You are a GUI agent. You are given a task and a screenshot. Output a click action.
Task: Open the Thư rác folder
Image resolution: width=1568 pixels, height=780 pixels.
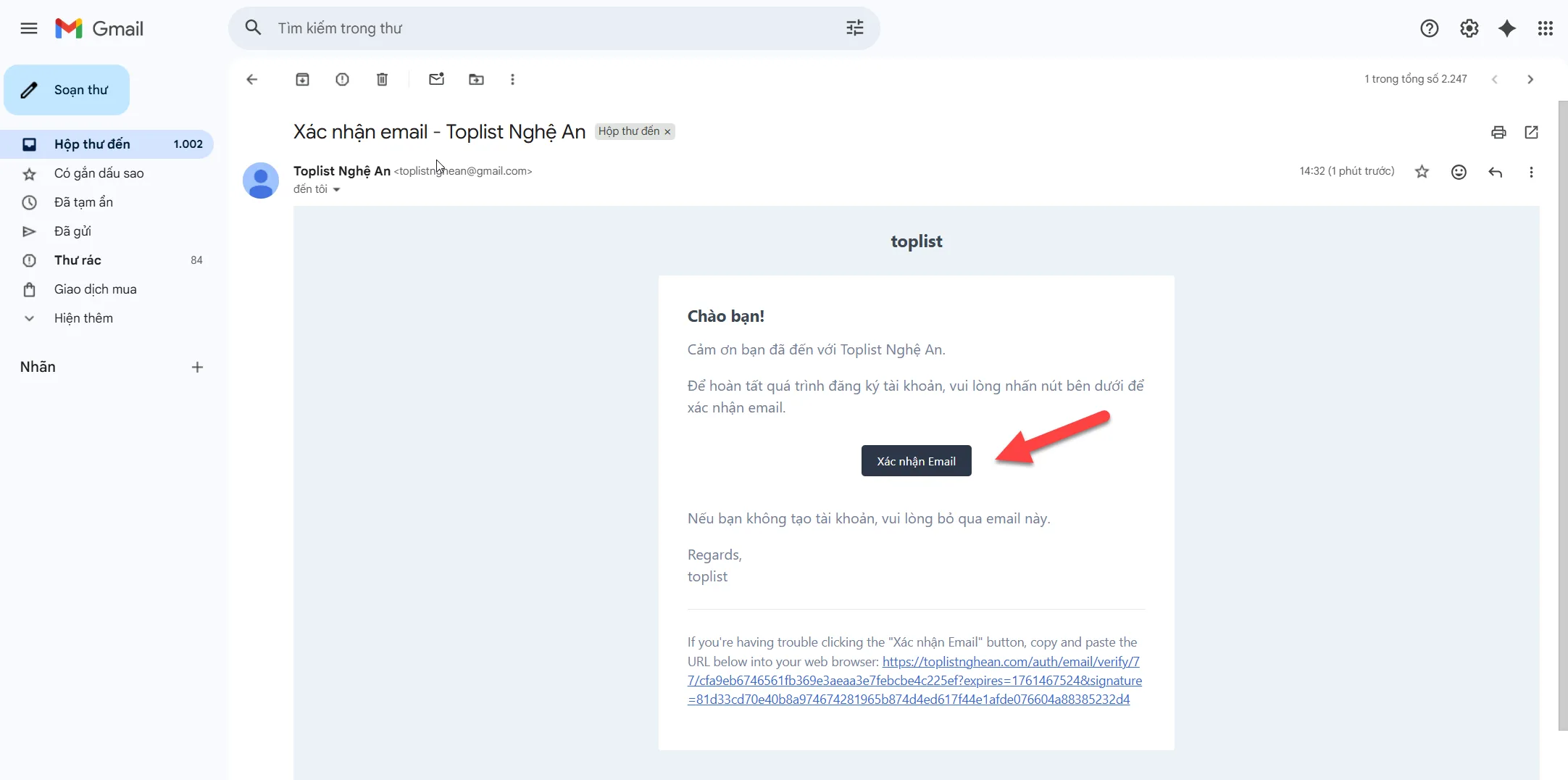coord(78,260)
